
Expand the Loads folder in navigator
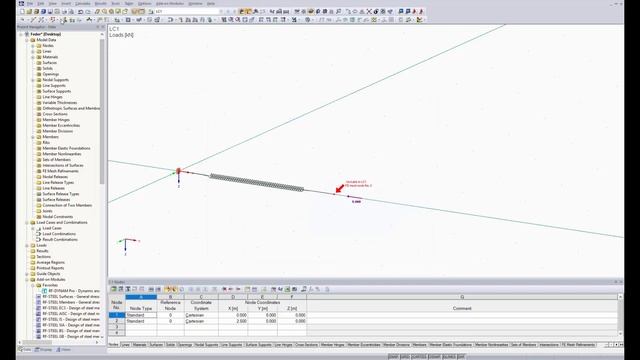click(27, 245)
